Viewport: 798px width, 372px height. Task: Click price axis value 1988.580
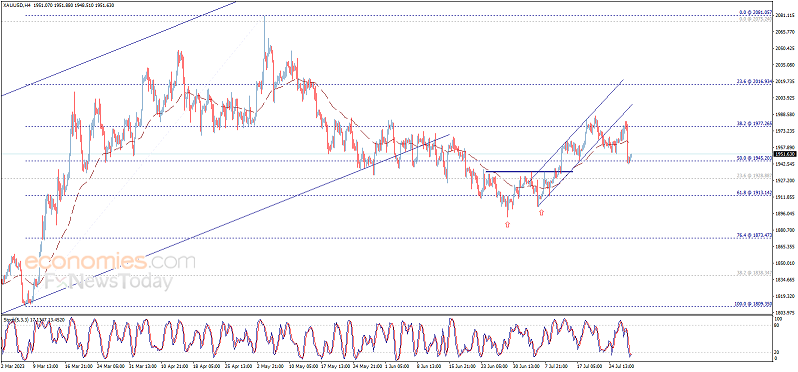click(x=784, y=115)
